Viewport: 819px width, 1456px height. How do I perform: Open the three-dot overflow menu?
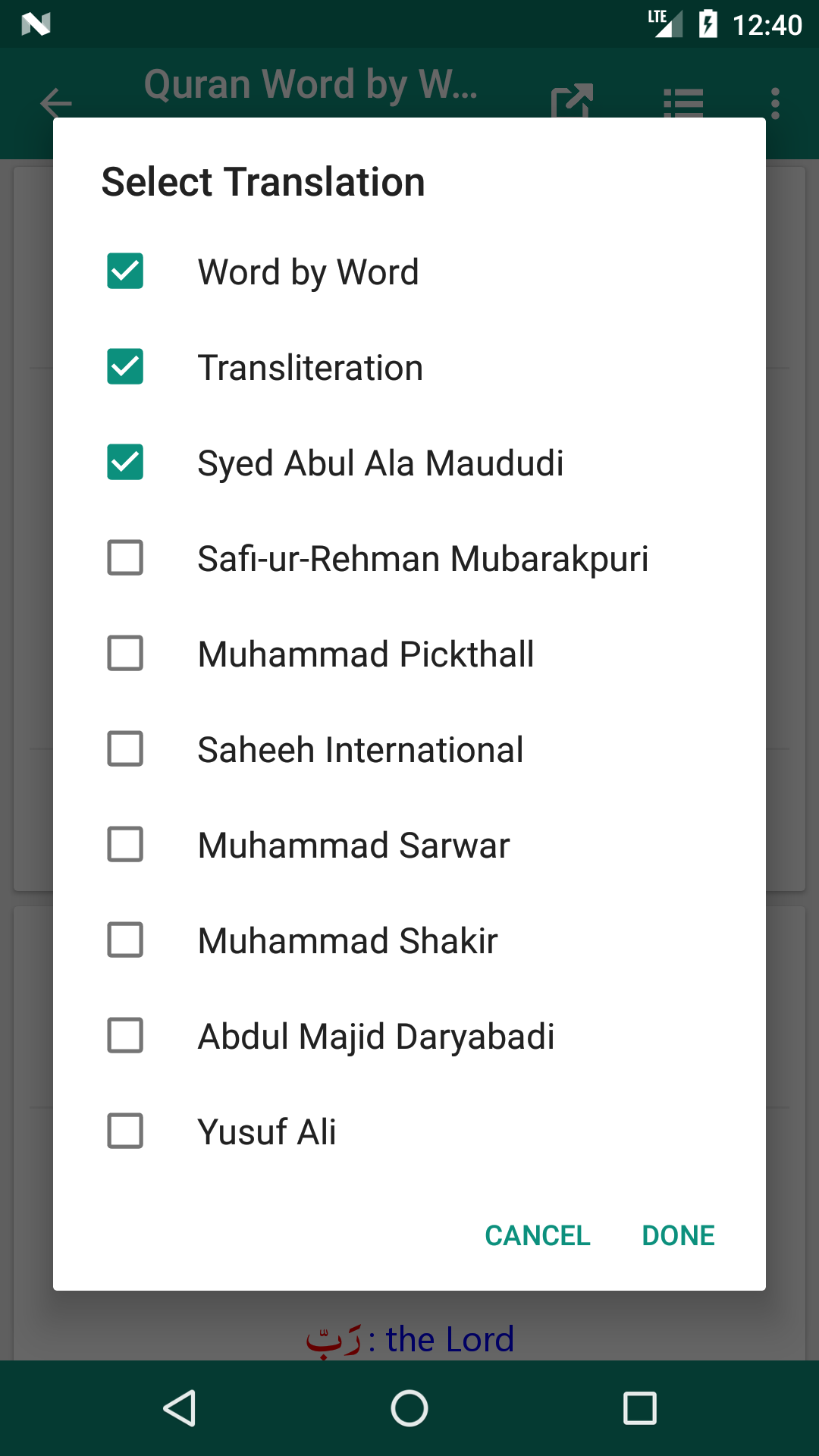(x=775, y=103)
